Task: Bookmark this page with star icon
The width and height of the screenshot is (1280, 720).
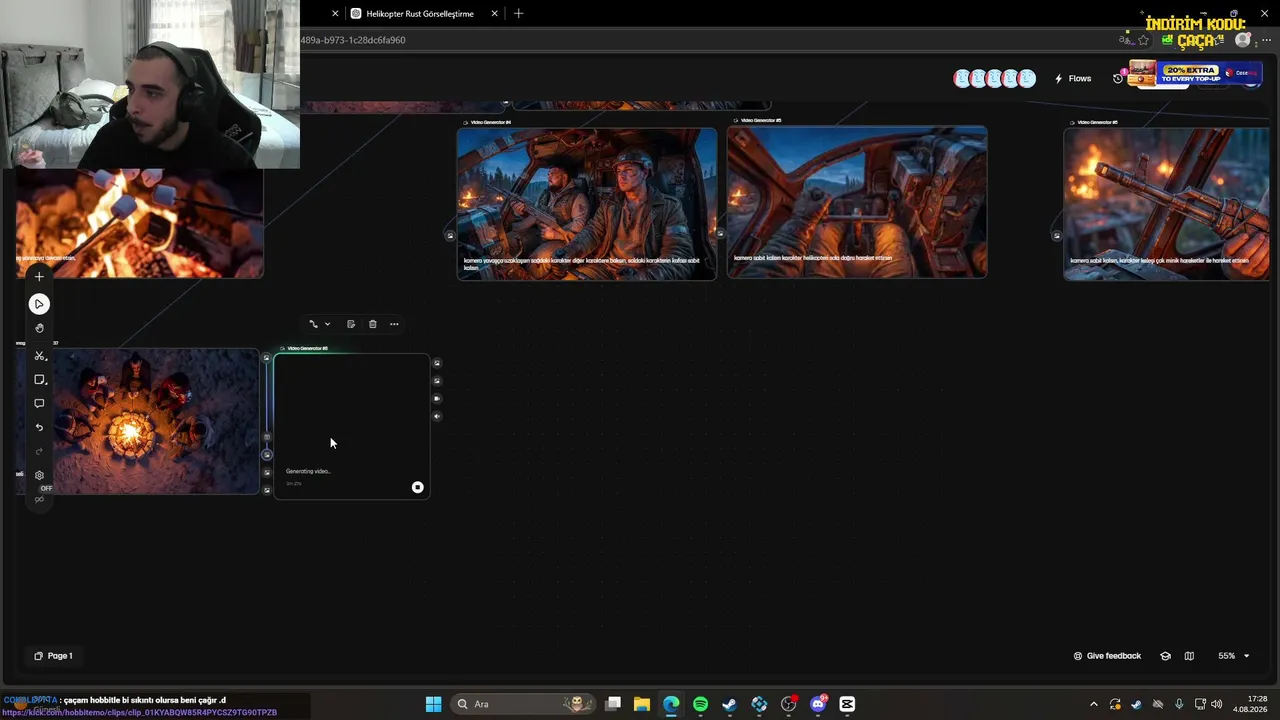Action: tap(1143, 40)
